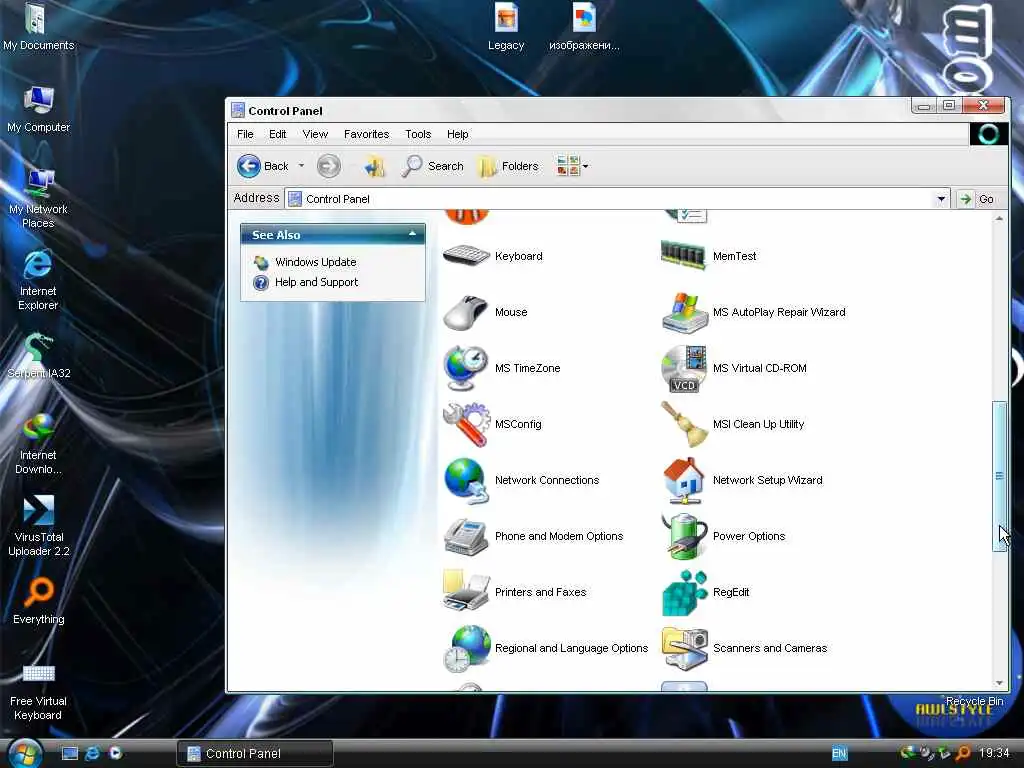Click the EN language indicator
The width and height of the screenshot is (1024, 768).
pyautogui.click(x=839, y=754)
